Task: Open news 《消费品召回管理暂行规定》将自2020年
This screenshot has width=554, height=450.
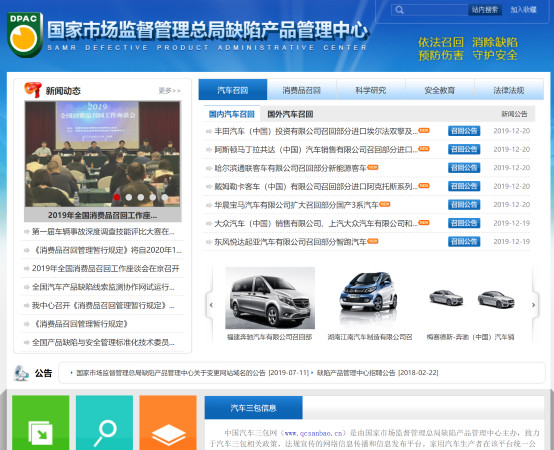Action: click(106, 250)
